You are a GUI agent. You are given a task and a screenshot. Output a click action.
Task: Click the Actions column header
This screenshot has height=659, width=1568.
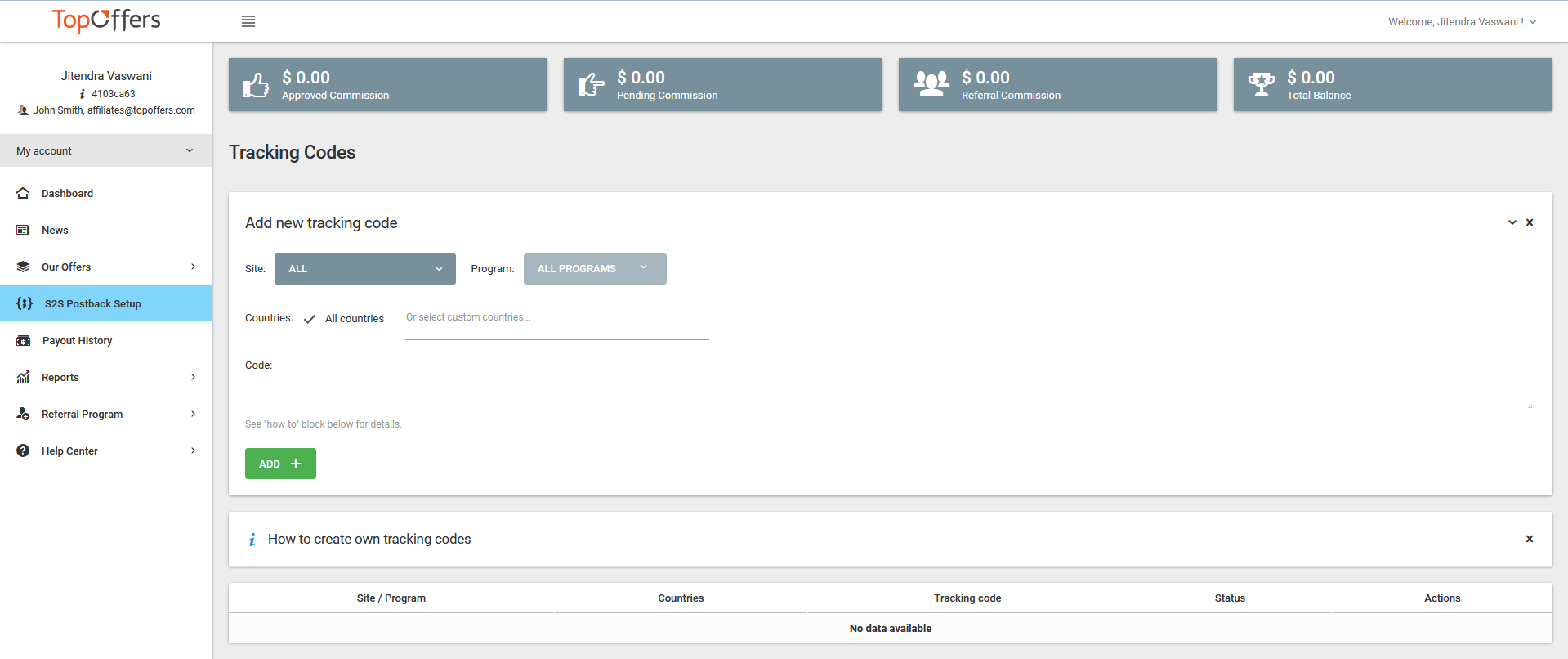point(1442,598)
